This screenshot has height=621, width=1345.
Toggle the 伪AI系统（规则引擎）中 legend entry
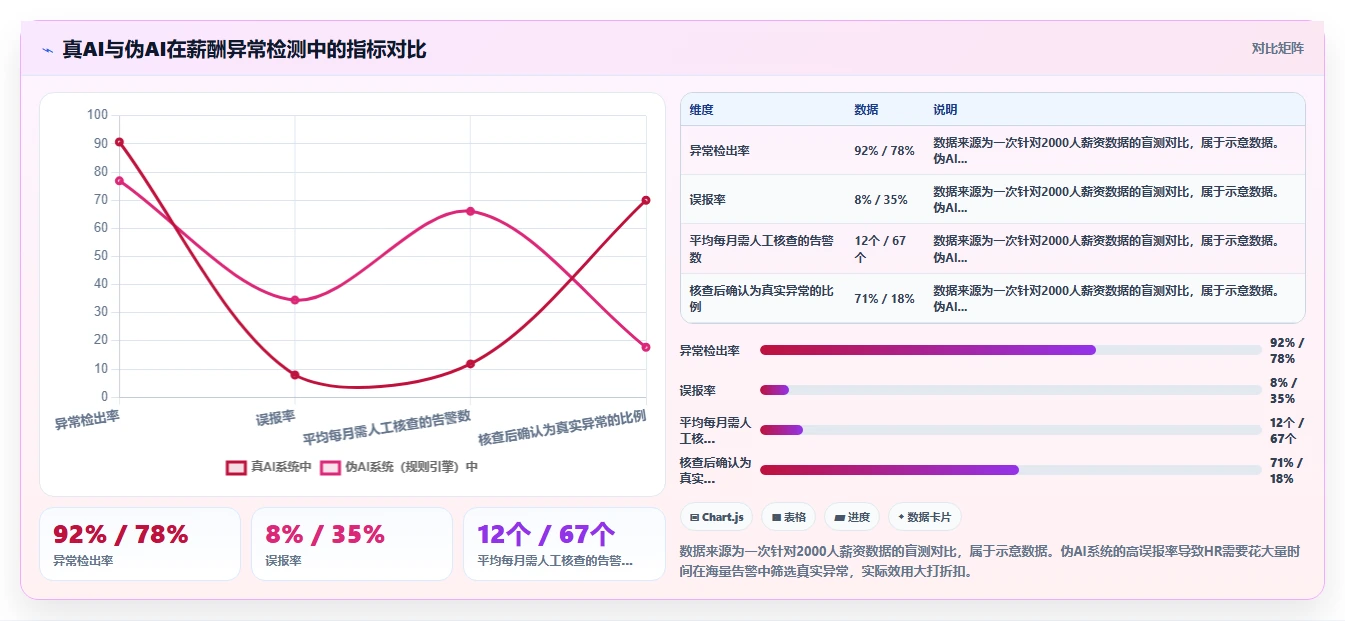tap(399, 467)
